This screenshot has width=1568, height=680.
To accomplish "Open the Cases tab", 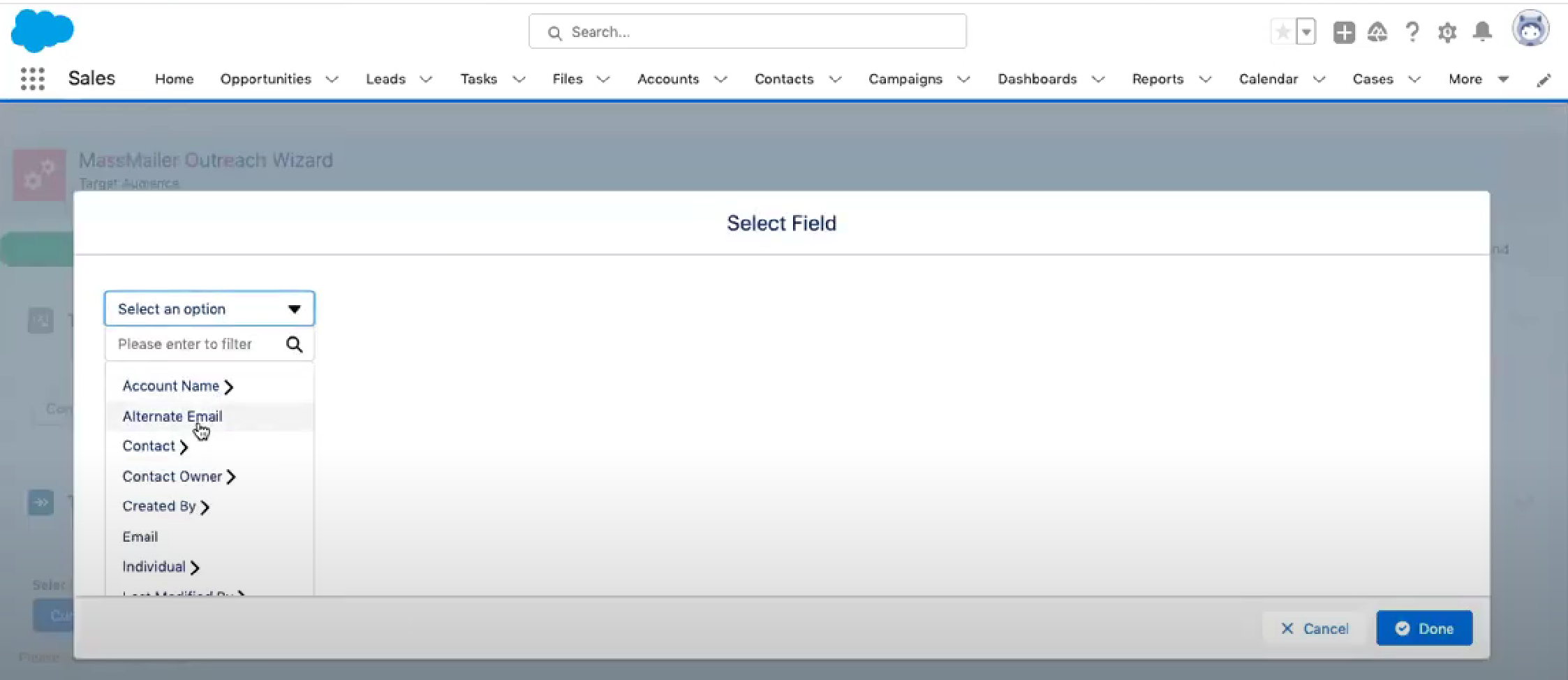I will click(x=1373, y=79).
